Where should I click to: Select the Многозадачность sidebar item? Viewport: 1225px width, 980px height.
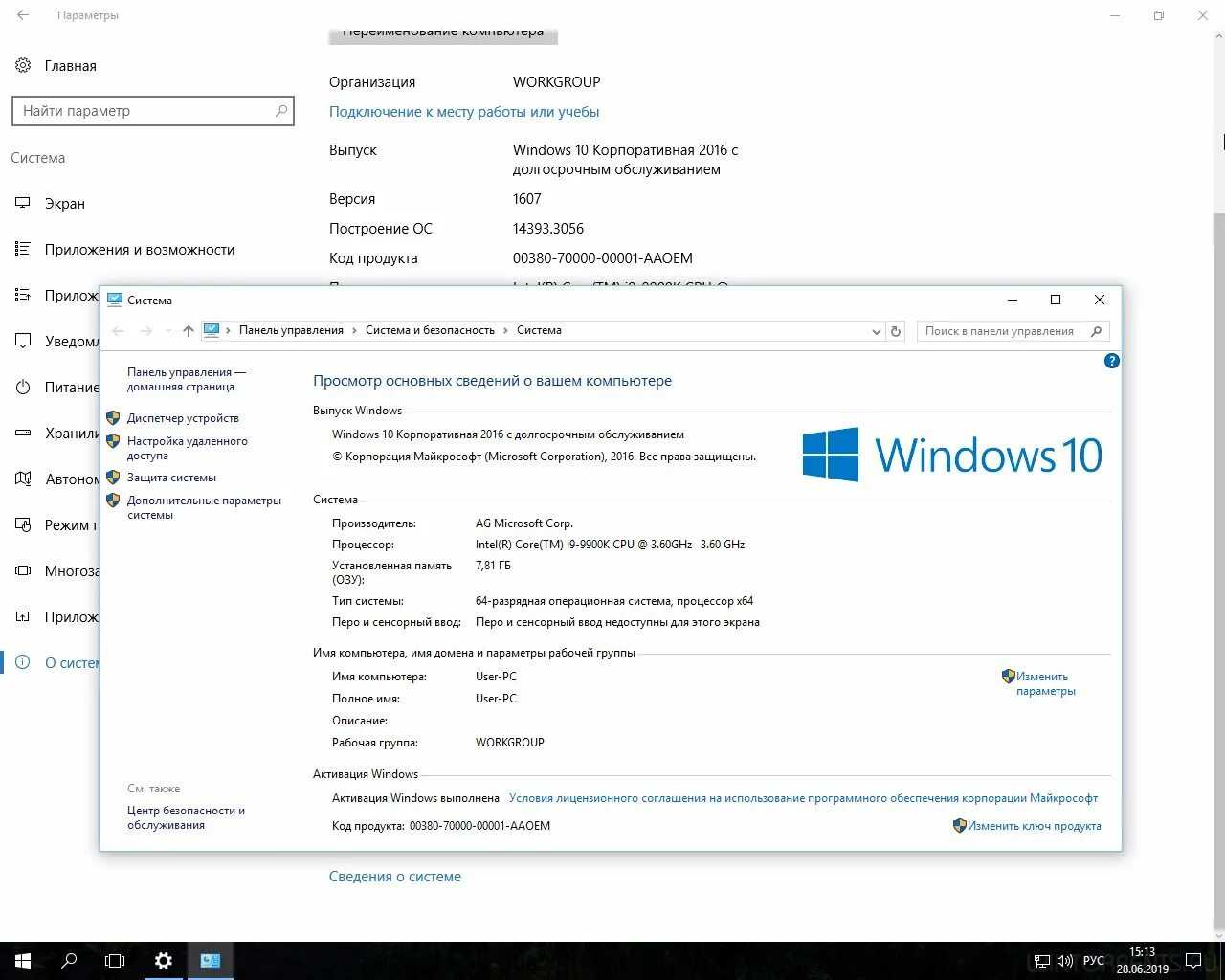56,571
